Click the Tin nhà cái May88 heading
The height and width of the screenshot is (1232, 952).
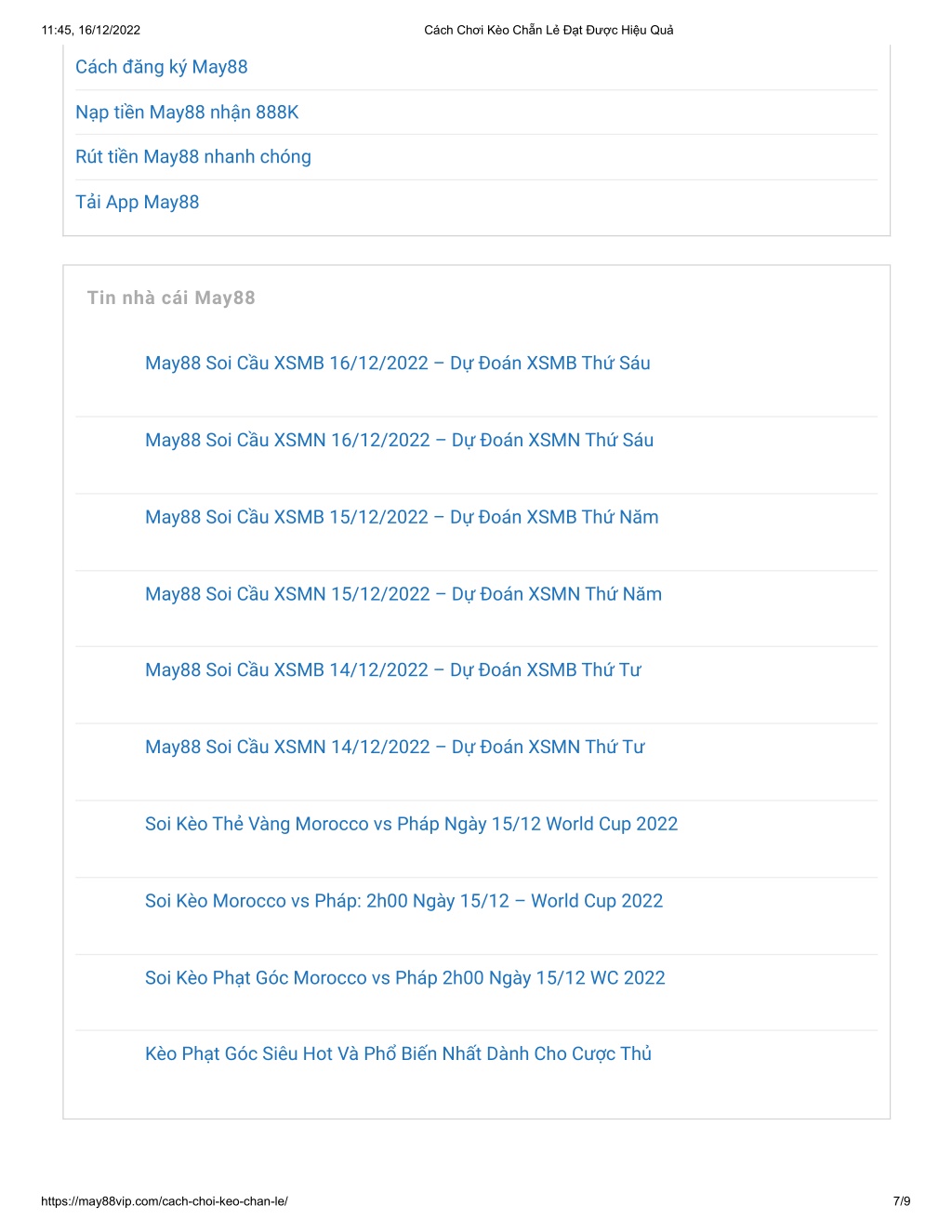pyautogui.click(x=171, y=298)
